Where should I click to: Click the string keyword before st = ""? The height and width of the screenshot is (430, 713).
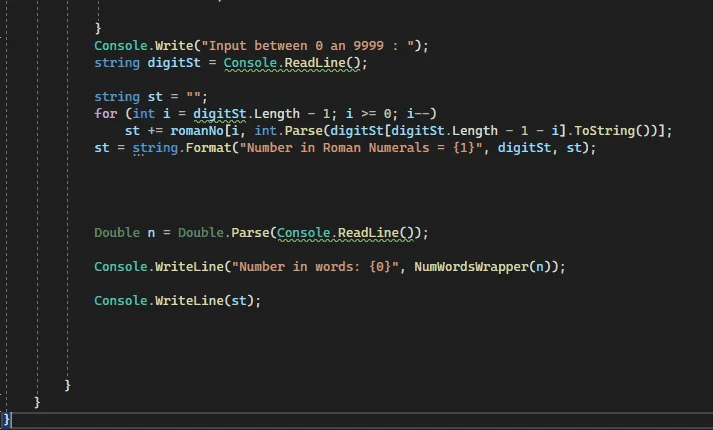(x=117, y=97)
